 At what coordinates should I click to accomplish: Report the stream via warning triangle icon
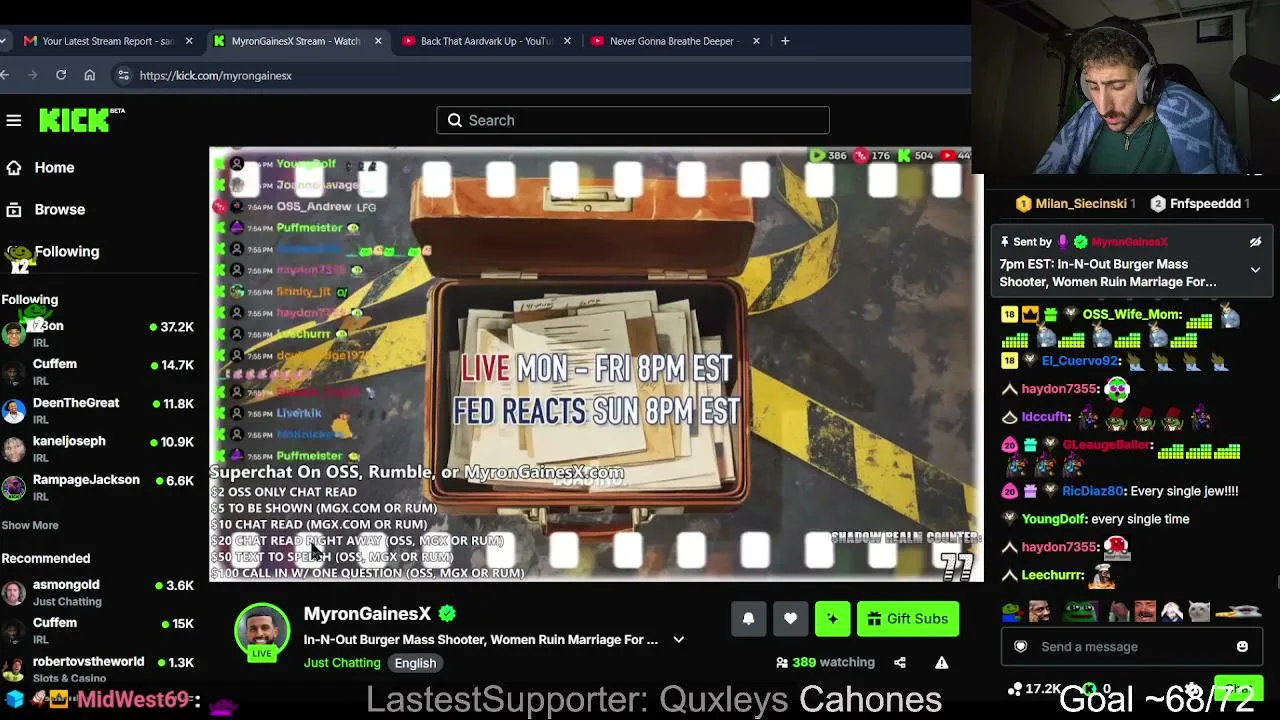(941, 662)
